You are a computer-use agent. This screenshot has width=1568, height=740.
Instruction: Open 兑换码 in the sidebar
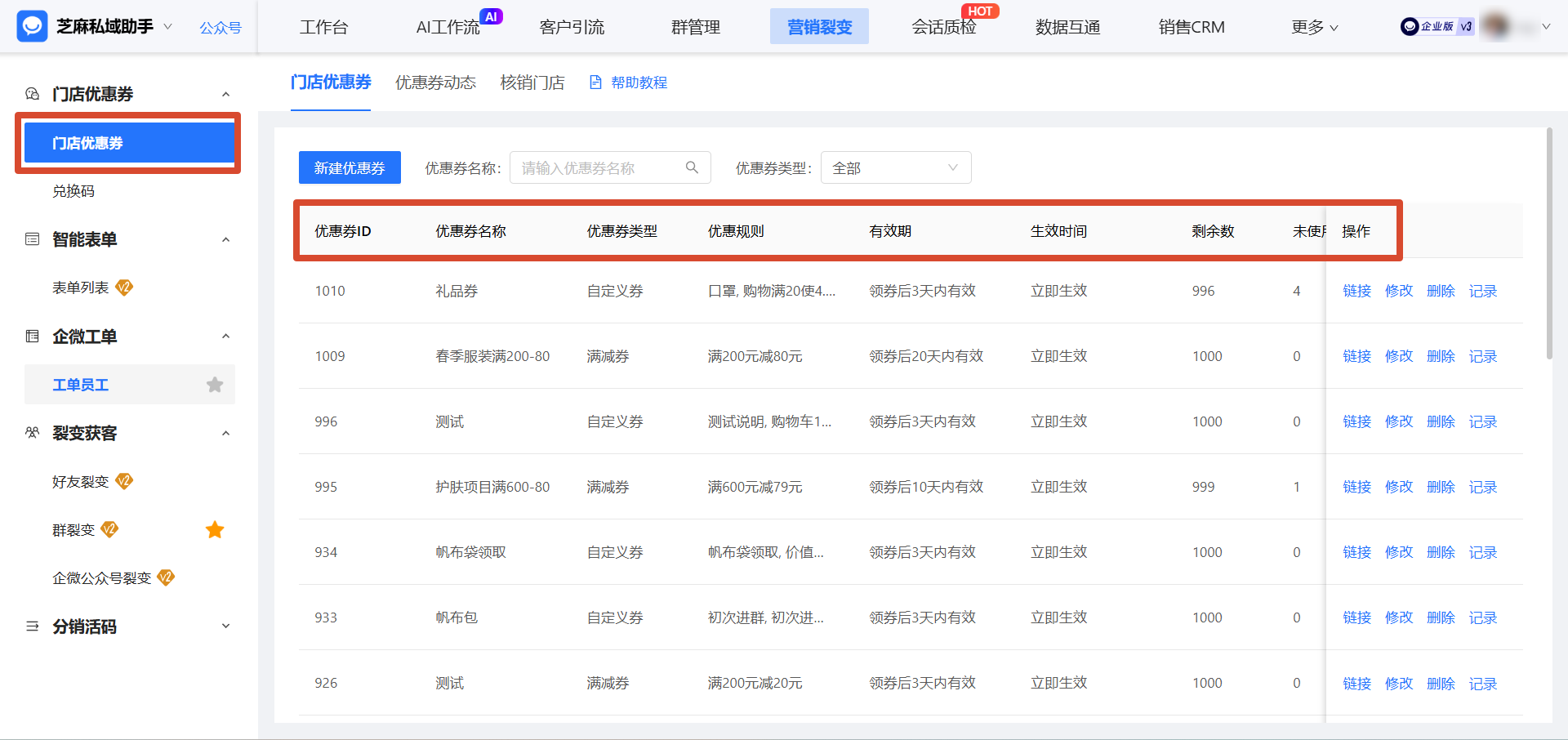[x=73, y=191]
